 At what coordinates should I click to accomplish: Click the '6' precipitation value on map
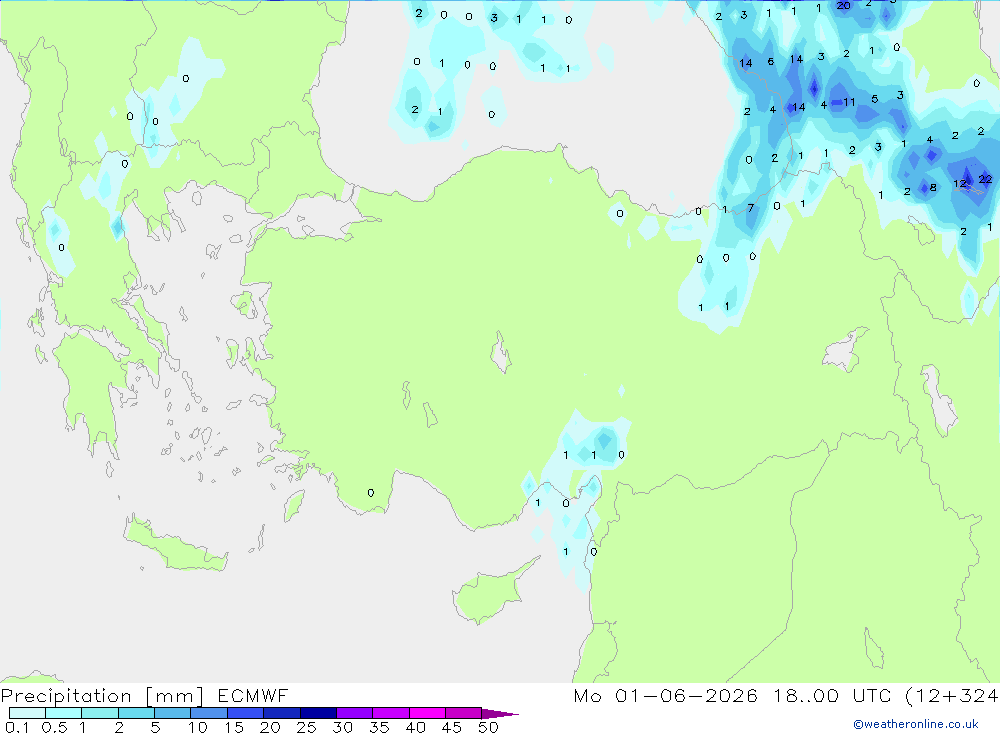click(770, 62)
